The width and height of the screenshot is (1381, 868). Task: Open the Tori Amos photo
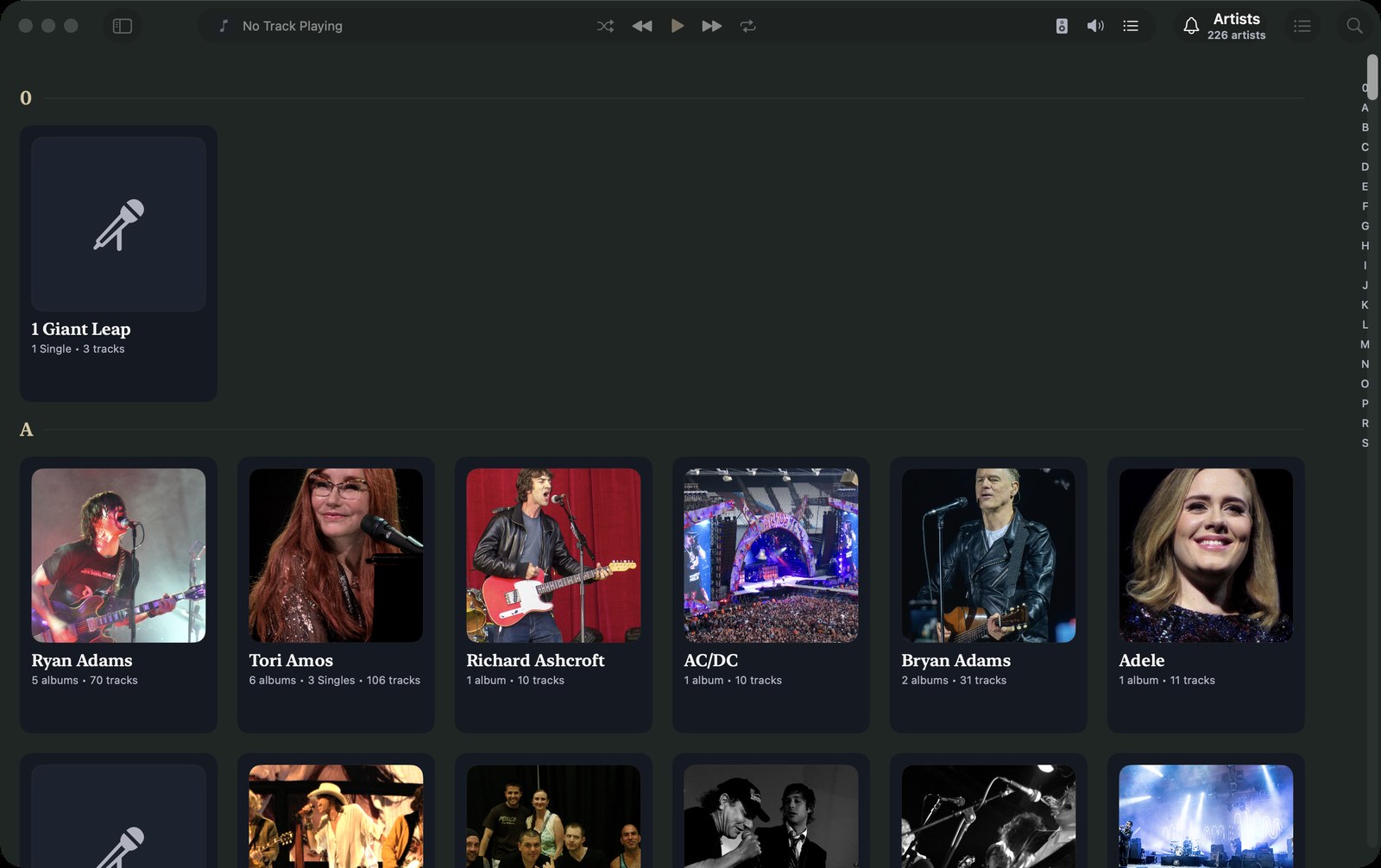point(337,556)
